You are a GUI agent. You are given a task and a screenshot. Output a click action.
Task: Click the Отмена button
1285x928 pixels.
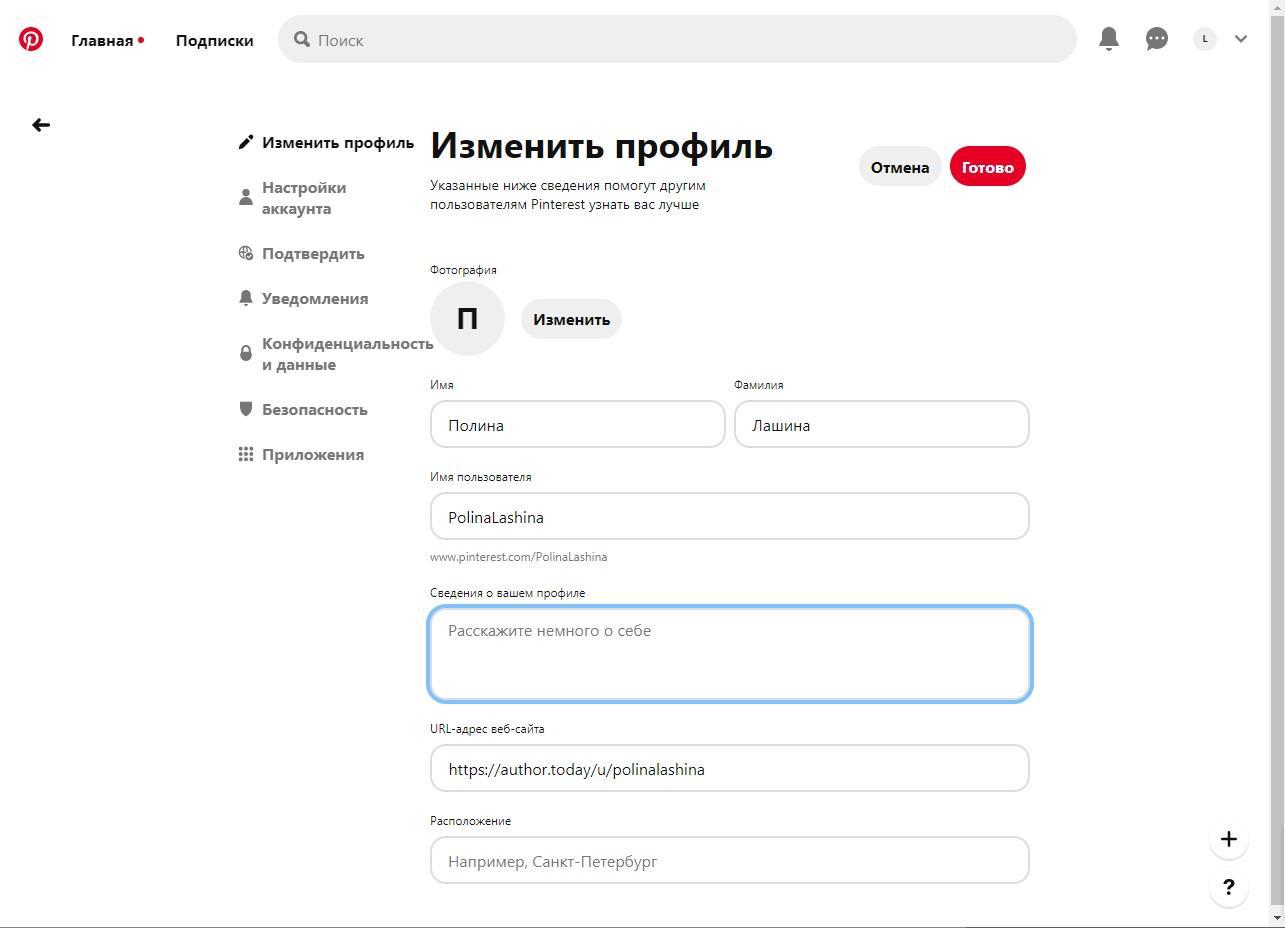900,167
